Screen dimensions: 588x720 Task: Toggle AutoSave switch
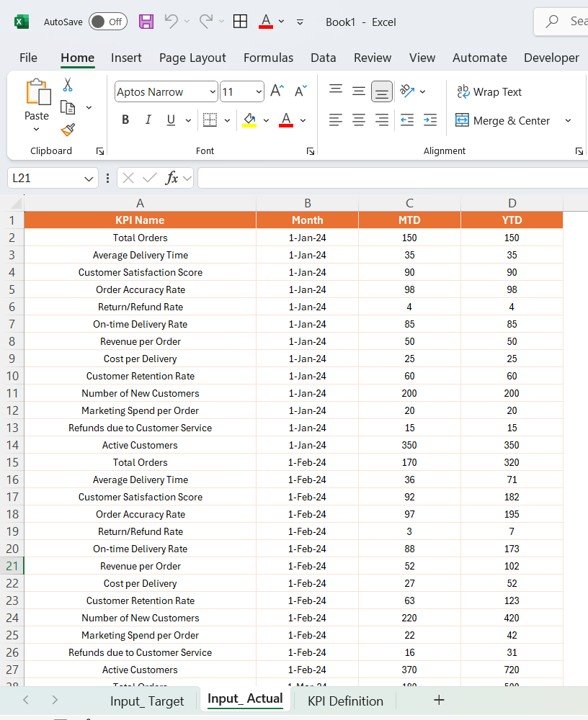tap(108, 22)
